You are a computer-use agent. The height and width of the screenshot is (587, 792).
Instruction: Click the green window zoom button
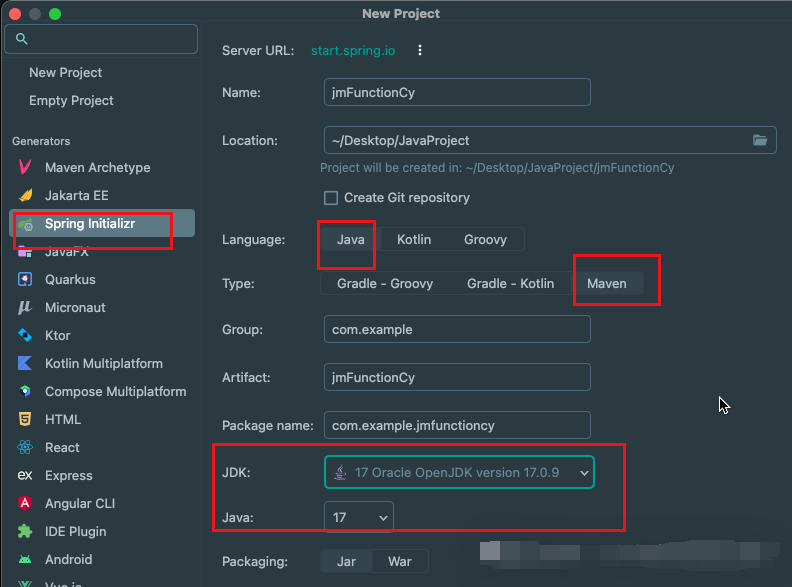(x=55, y=14)
